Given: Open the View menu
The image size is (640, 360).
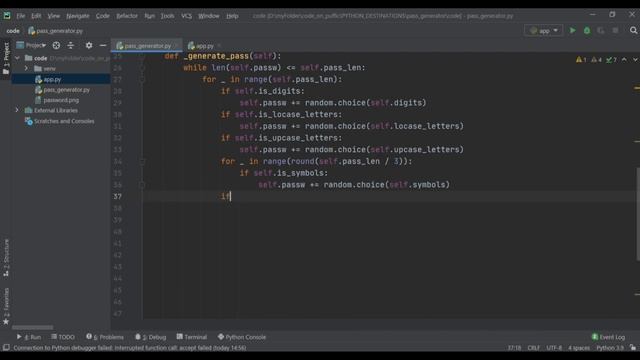Looking at the screenshot, I should tap(53, 16).
